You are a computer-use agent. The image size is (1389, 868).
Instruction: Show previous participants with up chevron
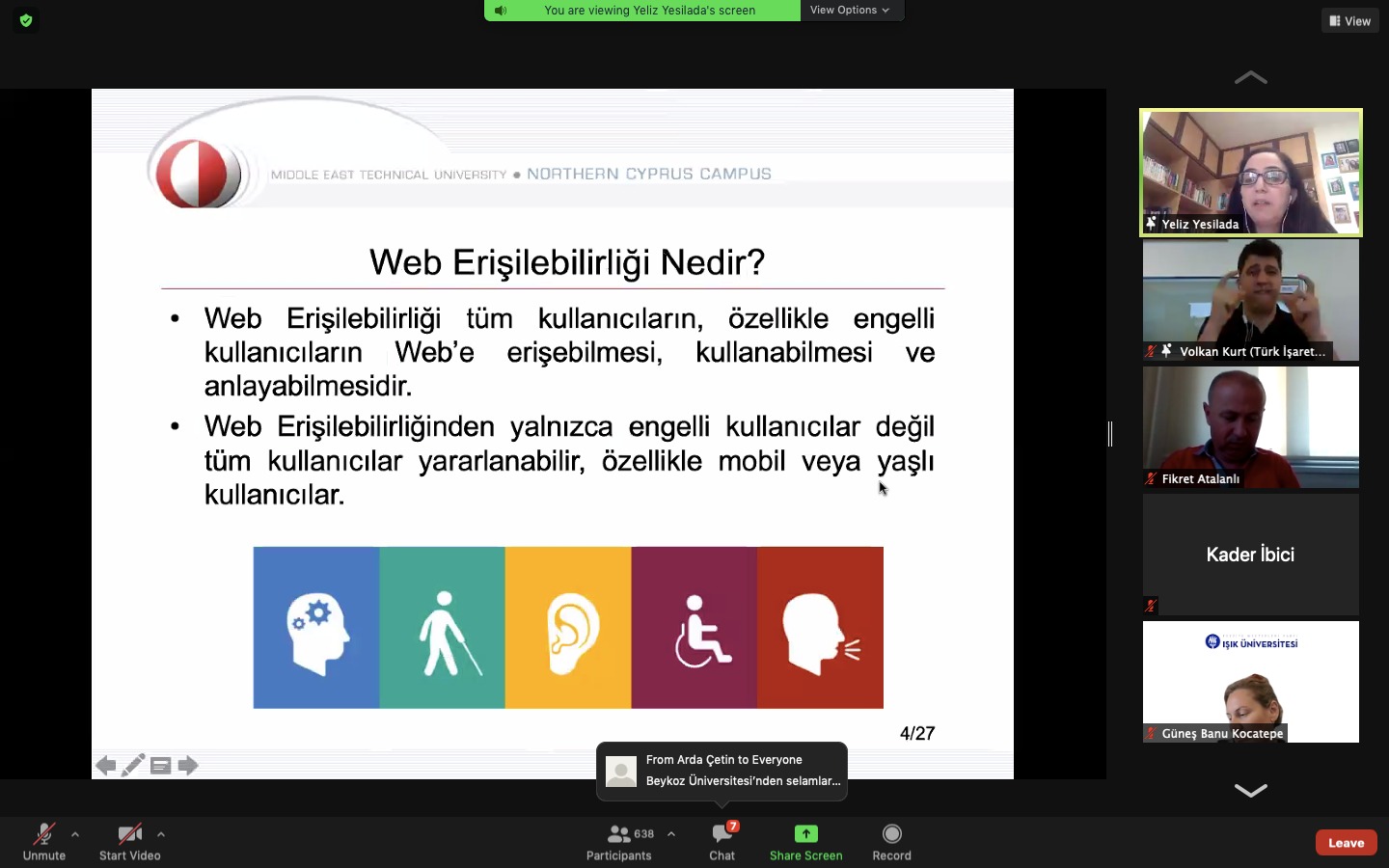click(x=1251, y=77)
